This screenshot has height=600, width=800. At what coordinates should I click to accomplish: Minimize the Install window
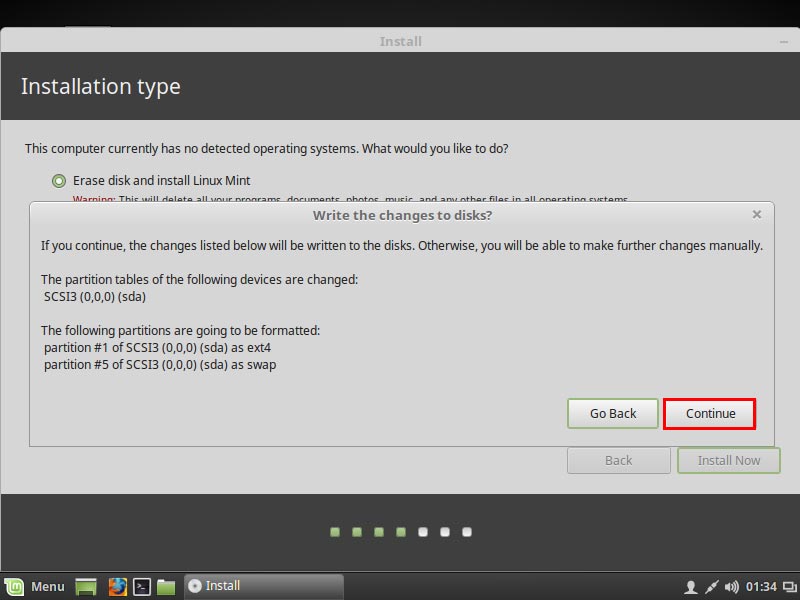click(784, 42)
